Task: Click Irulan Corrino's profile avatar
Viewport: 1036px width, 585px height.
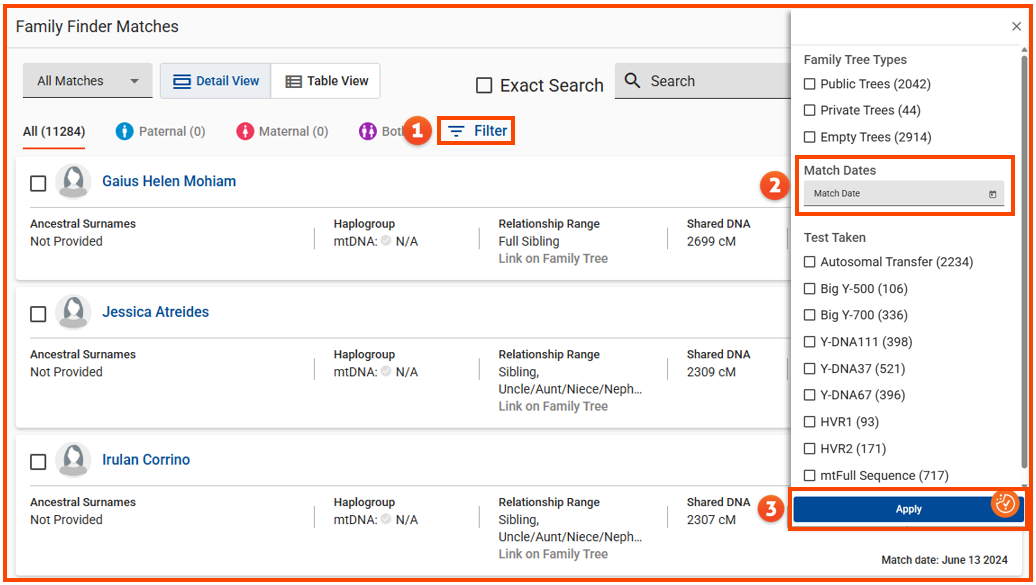Action: tap(73, 461)
